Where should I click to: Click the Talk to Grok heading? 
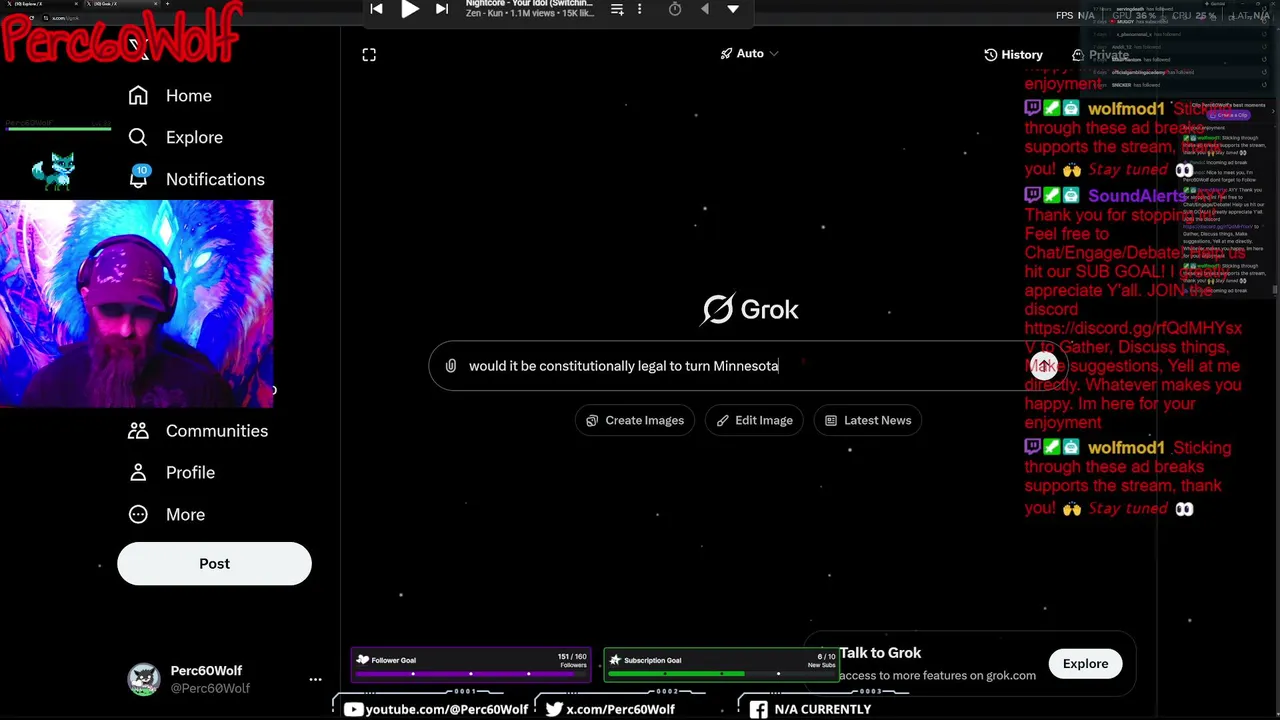tap(880, 653)
